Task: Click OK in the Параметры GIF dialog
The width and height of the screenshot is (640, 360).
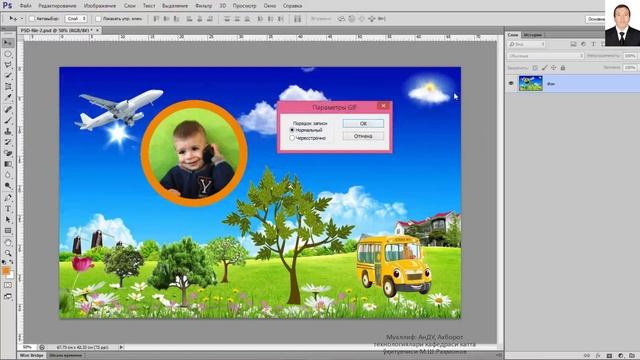Action: tap(363, 123)
